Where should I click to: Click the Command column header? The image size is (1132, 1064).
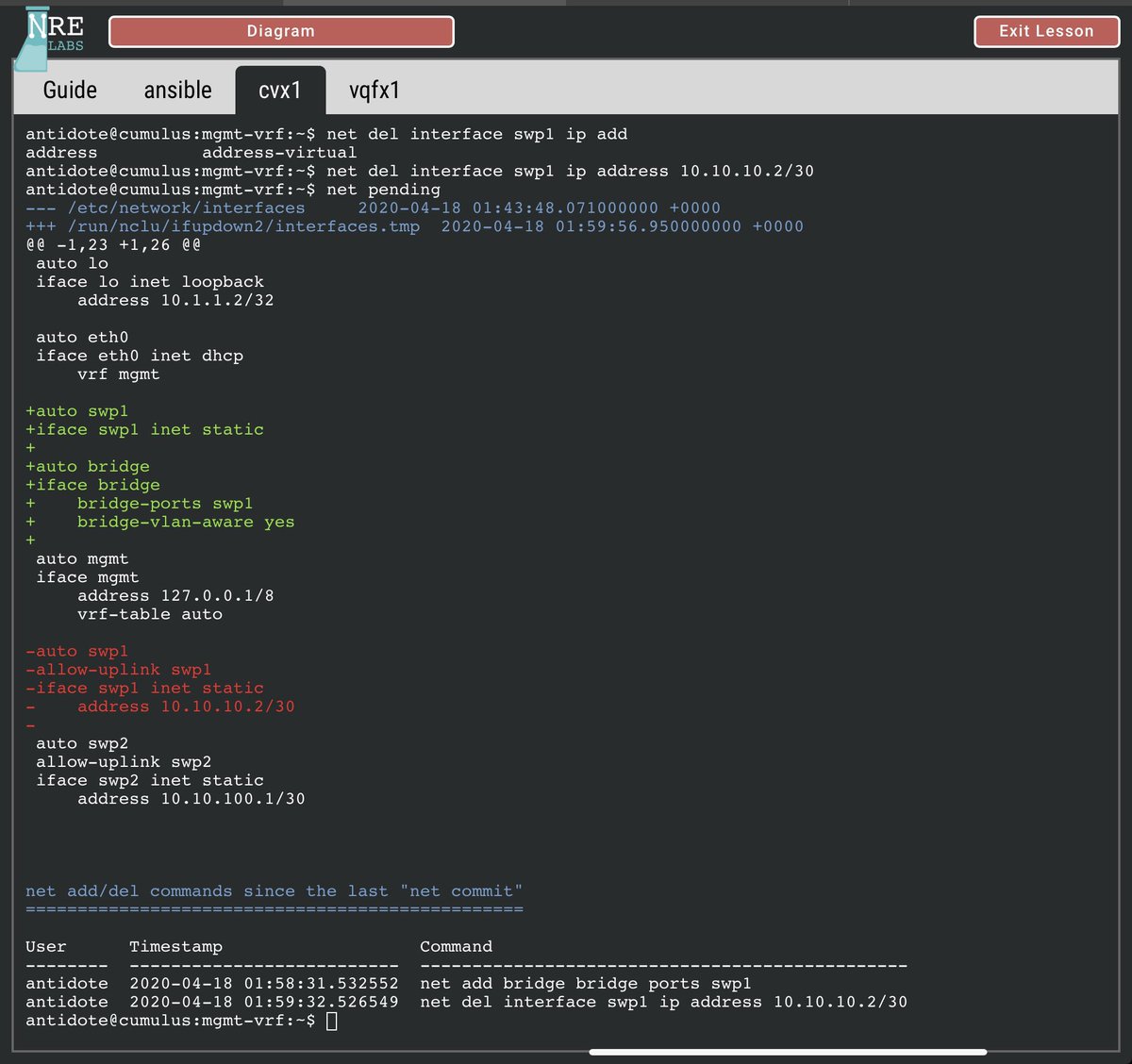(456, 946)
